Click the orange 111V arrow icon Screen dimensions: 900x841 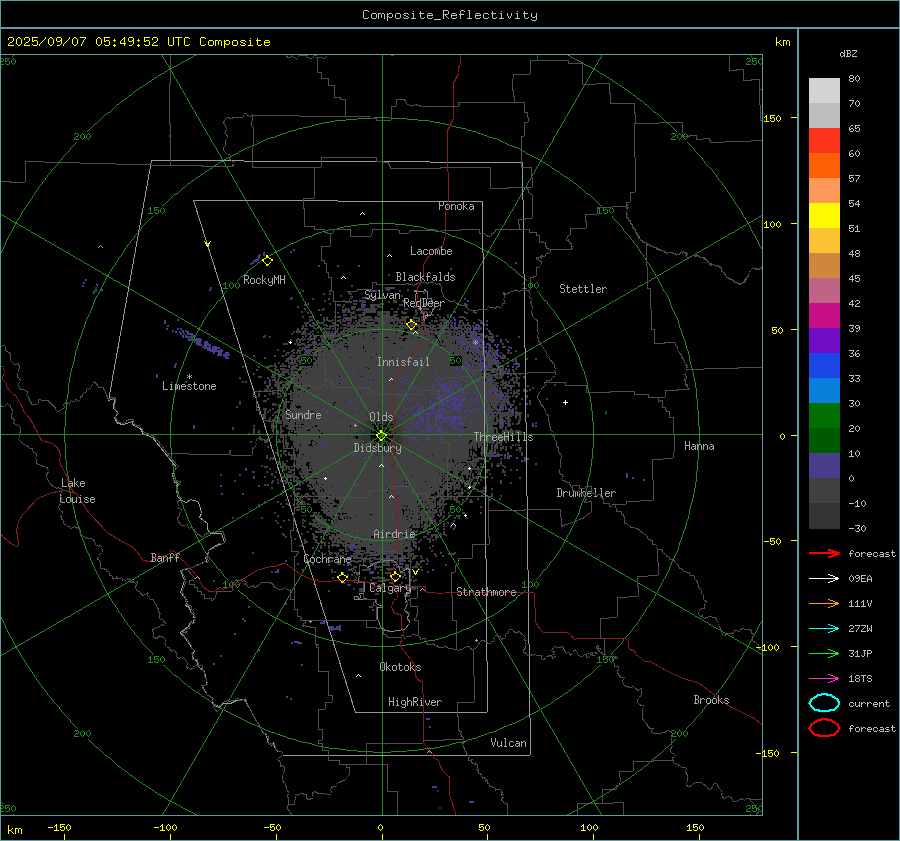point(824,603)
